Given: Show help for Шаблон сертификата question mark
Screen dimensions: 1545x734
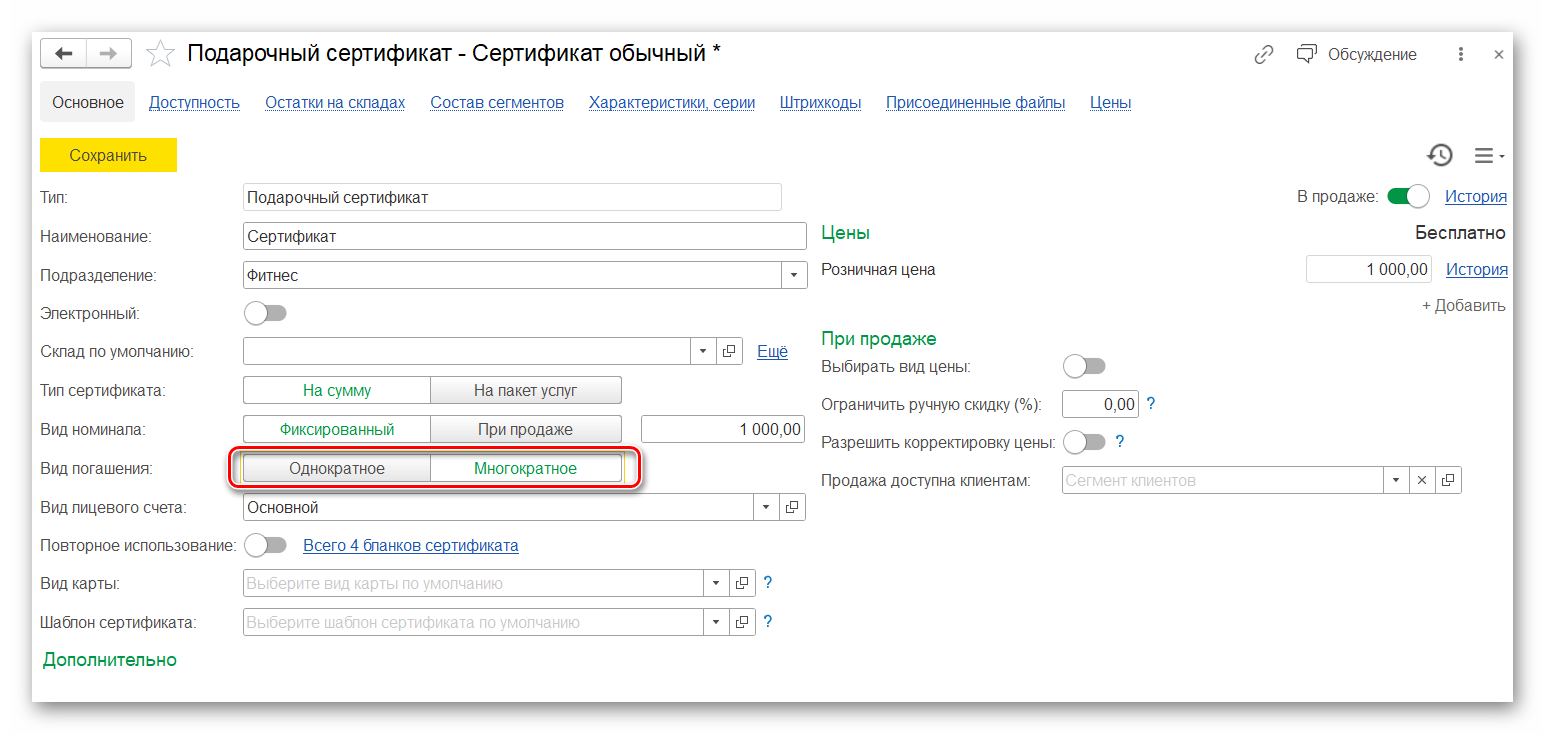Looking at the screenshot, I should (x=768, y=622).
